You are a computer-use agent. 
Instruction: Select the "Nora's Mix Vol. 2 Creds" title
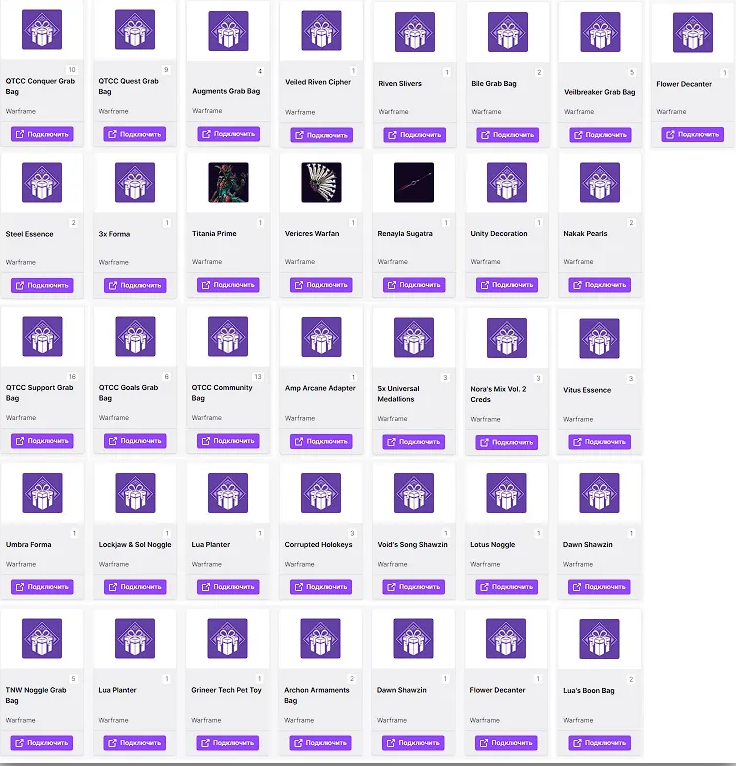498,394
